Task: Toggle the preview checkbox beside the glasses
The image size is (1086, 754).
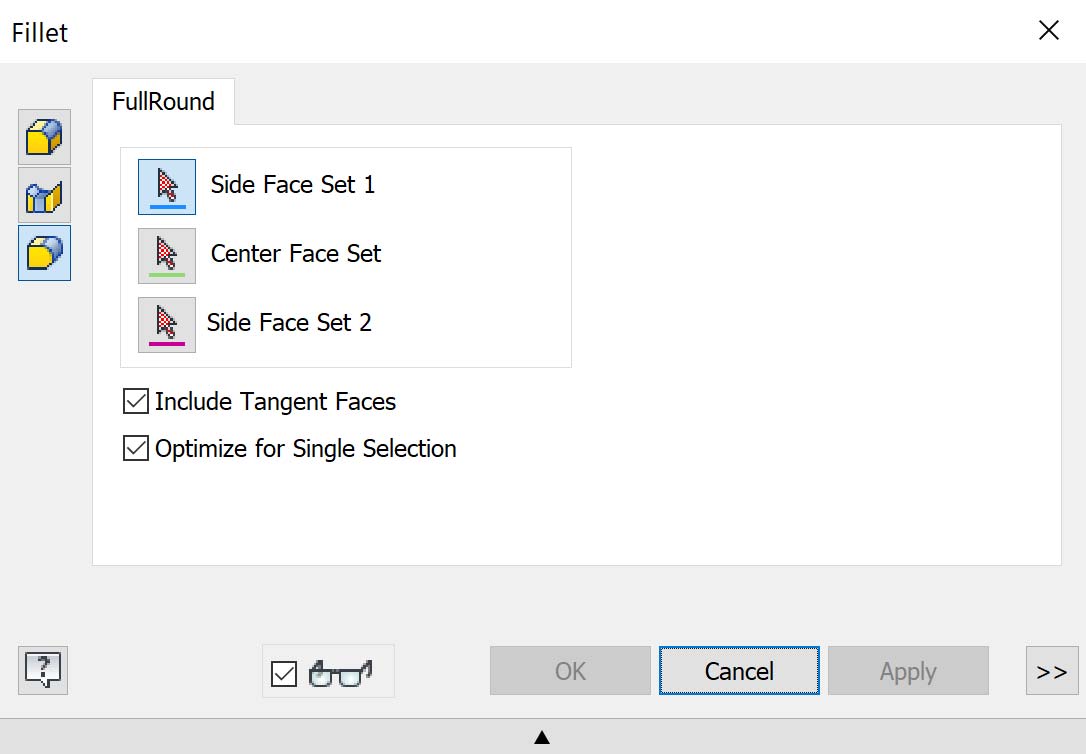Action: click(284, 674)
